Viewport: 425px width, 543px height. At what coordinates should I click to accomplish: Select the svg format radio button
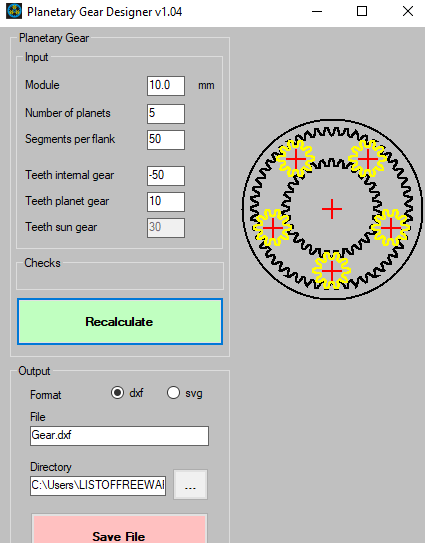173,393
